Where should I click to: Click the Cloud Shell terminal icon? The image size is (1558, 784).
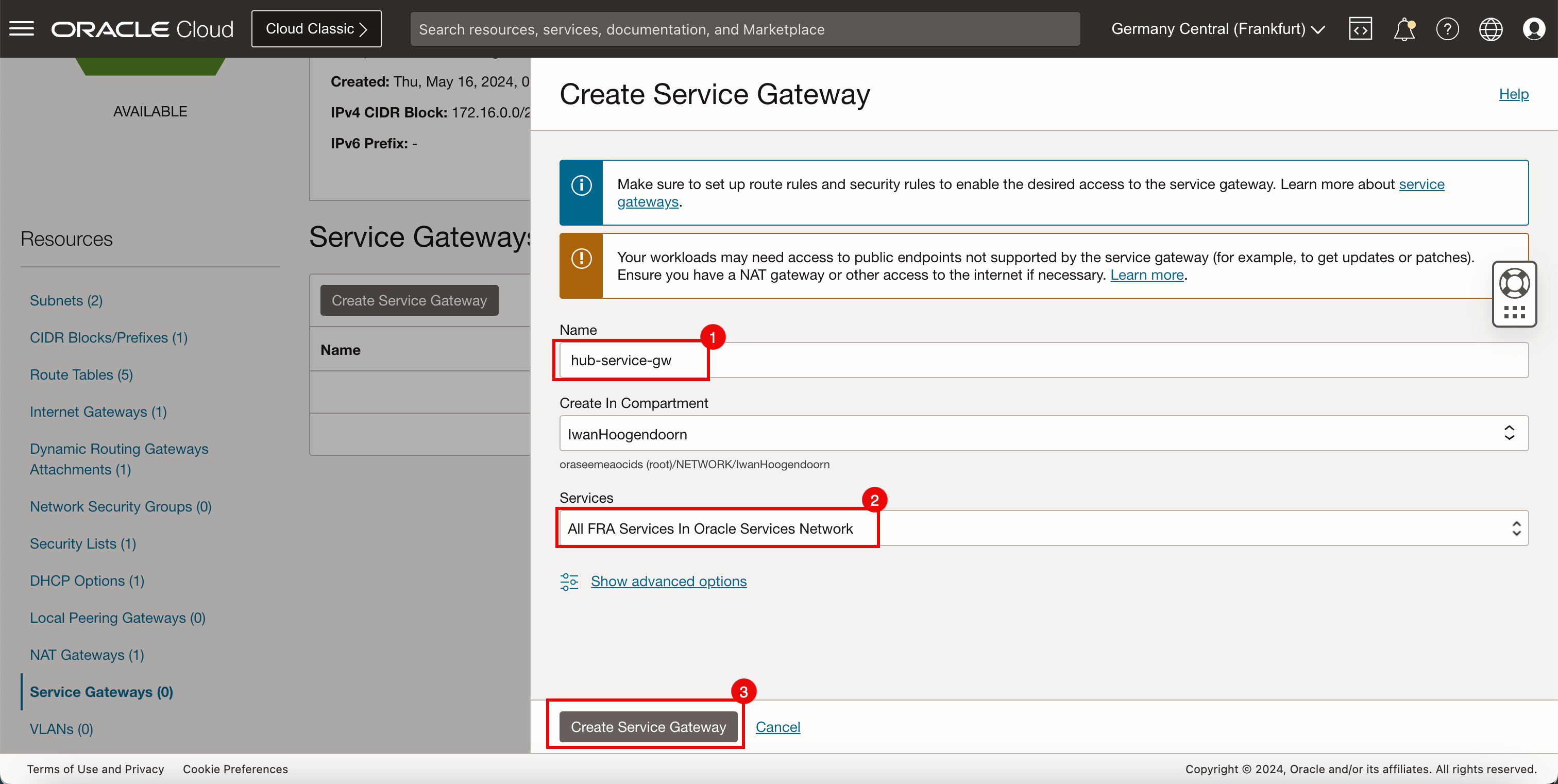1361,28
